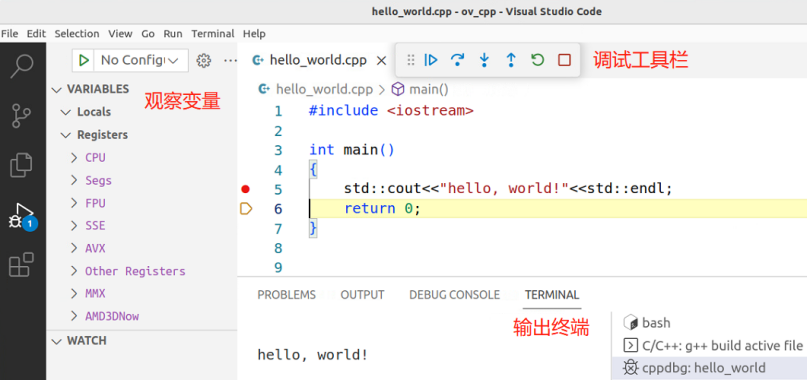Open the Terminal menu
The image size is (807, 380).
tap(213, 34)
